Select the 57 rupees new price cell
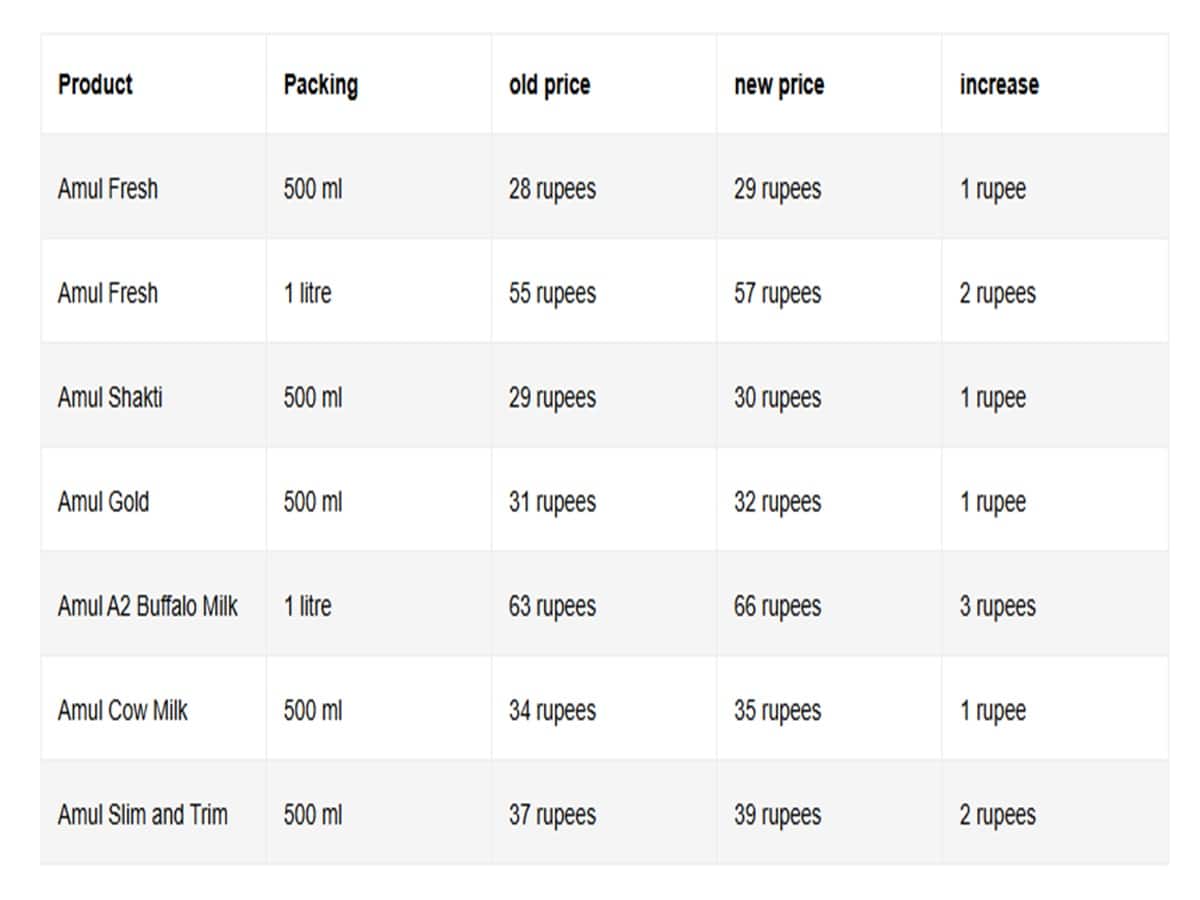 click(829, 293)
